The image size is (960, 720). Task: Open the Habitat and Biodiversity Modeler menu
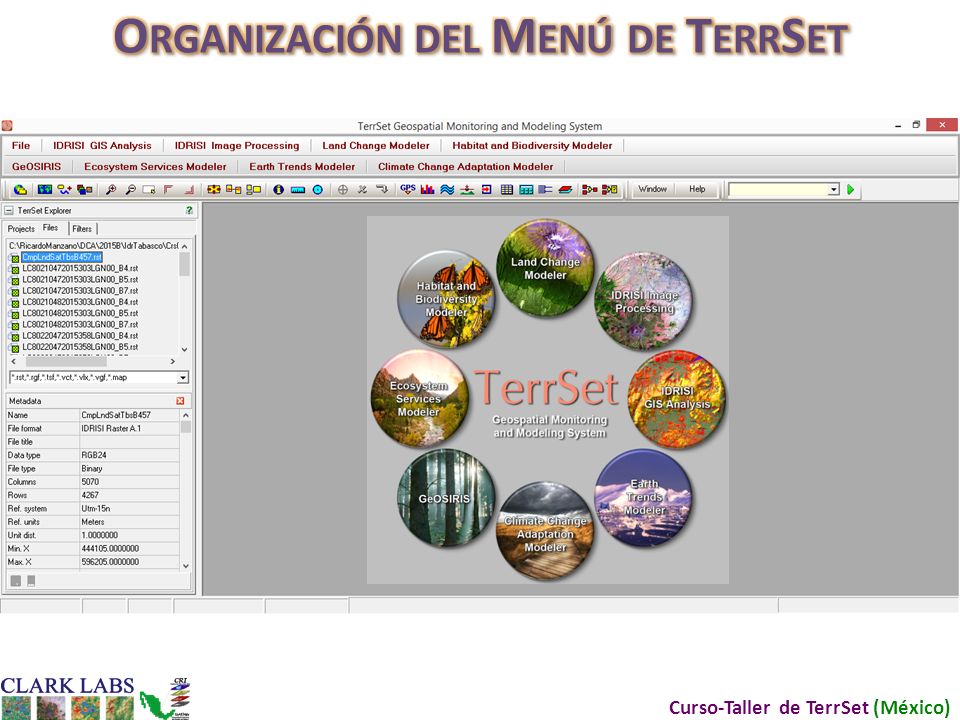[532, 146]
